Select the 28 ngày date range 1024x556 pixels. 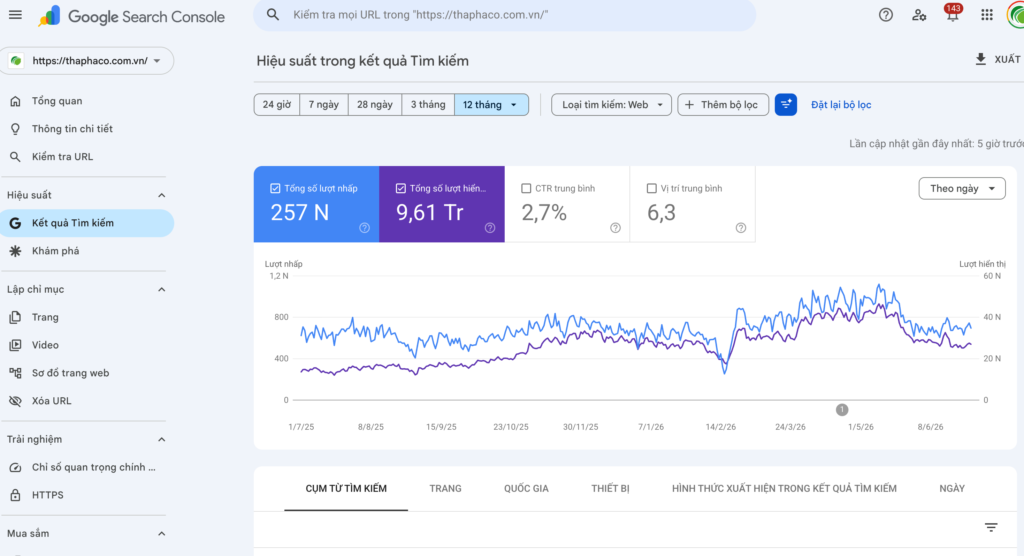(375, 105)
